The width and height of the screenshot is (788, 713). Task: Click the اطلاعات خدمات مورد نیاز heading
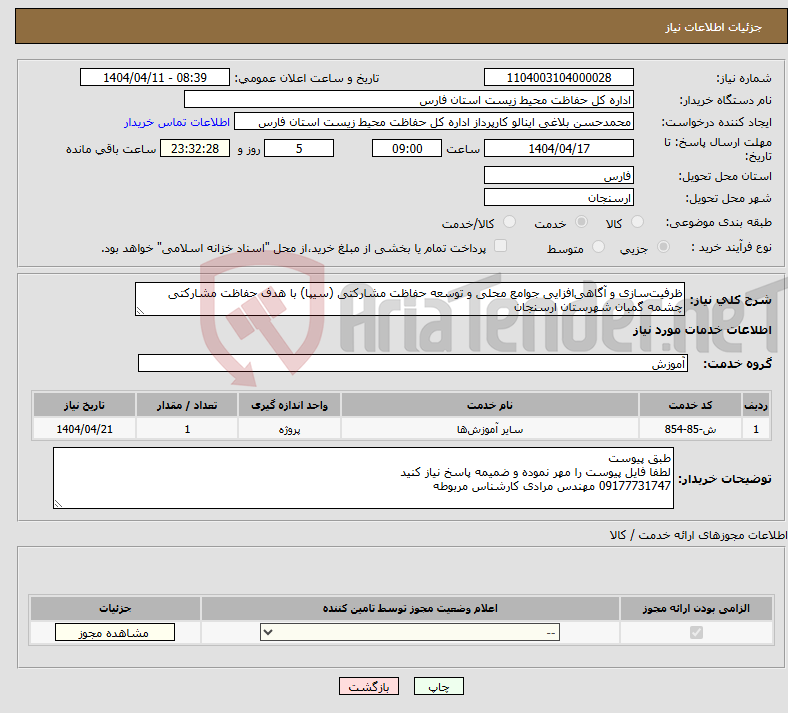(x=702, y=330)
